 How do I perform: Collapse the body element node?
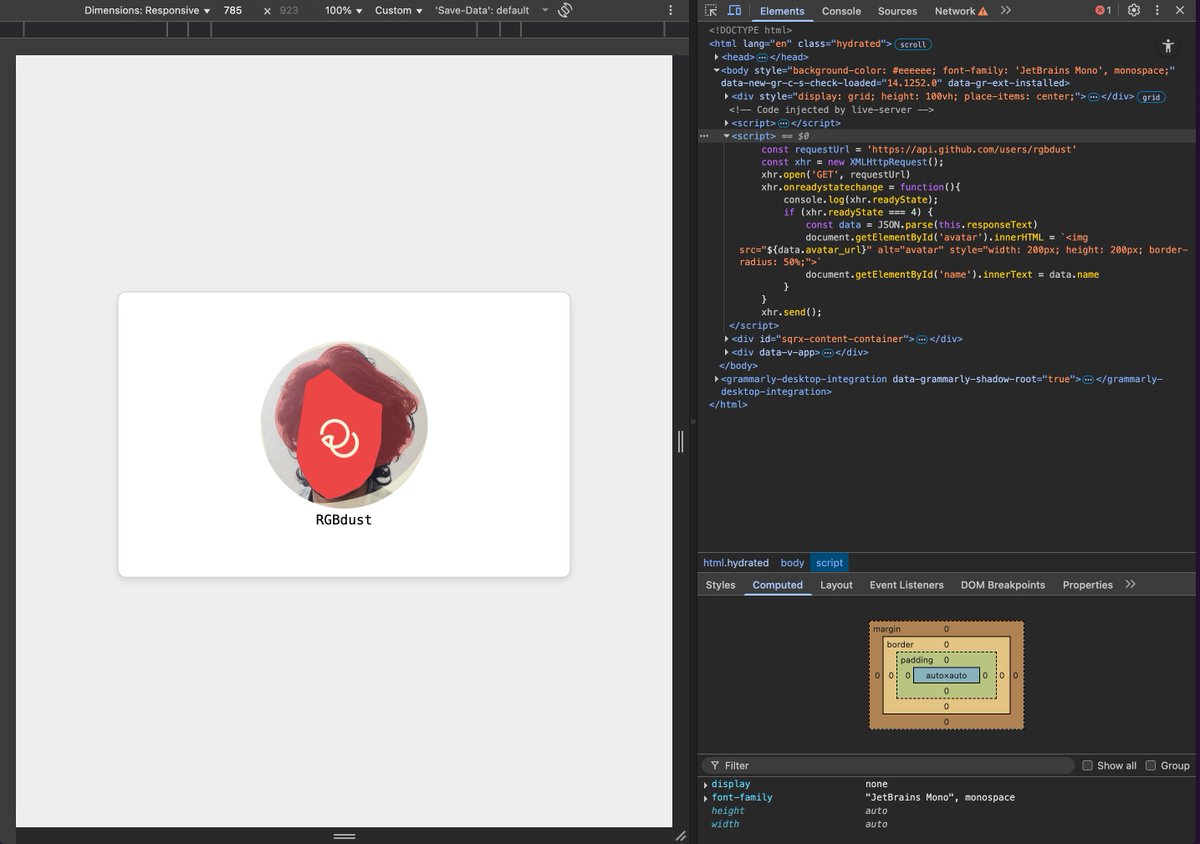pos(717,70)
